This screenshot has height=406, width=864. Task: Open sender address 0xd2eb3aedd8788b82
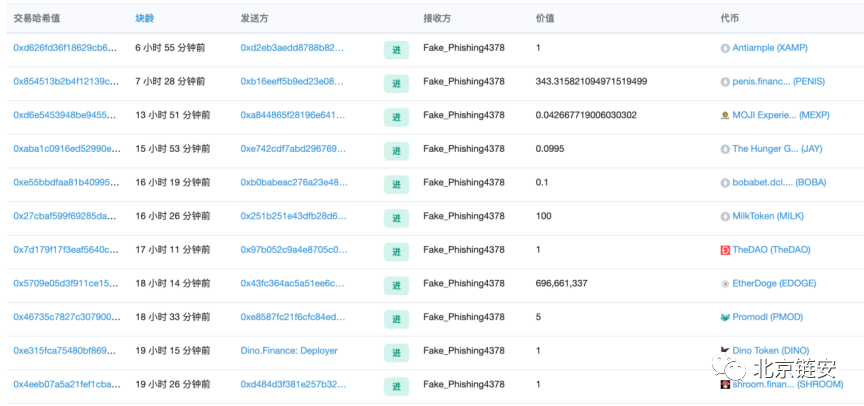tap(292, 48)
